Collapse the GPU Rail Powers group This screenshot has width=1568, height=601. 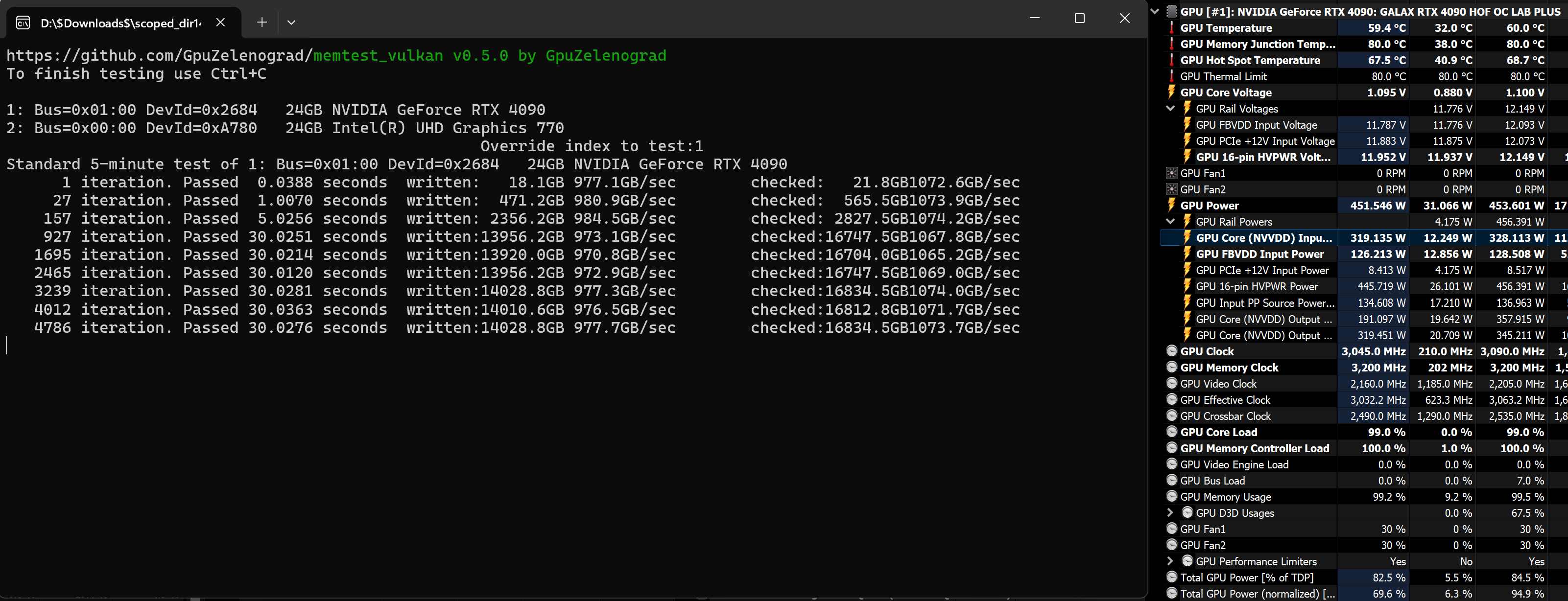[x=1170, y=221]
